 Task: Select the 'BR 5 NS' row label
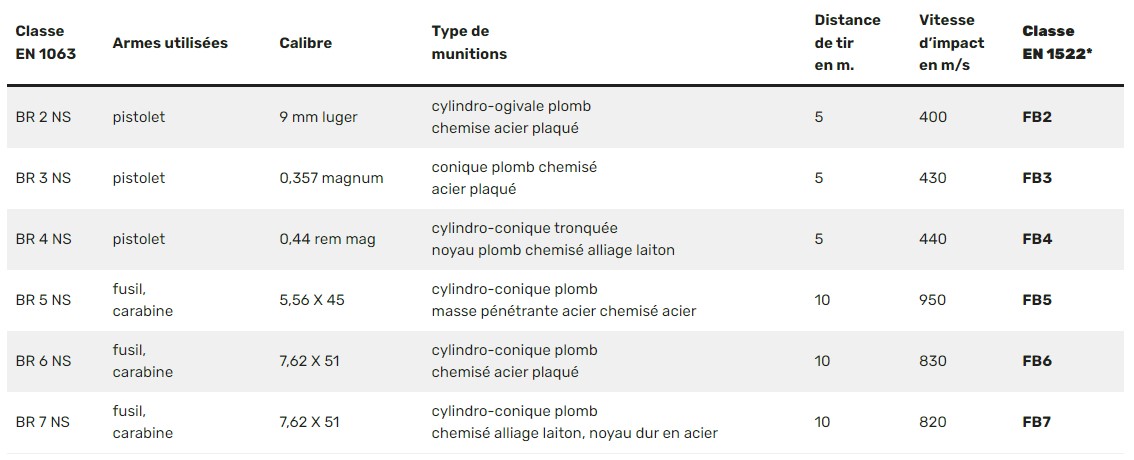coord(43,300)
